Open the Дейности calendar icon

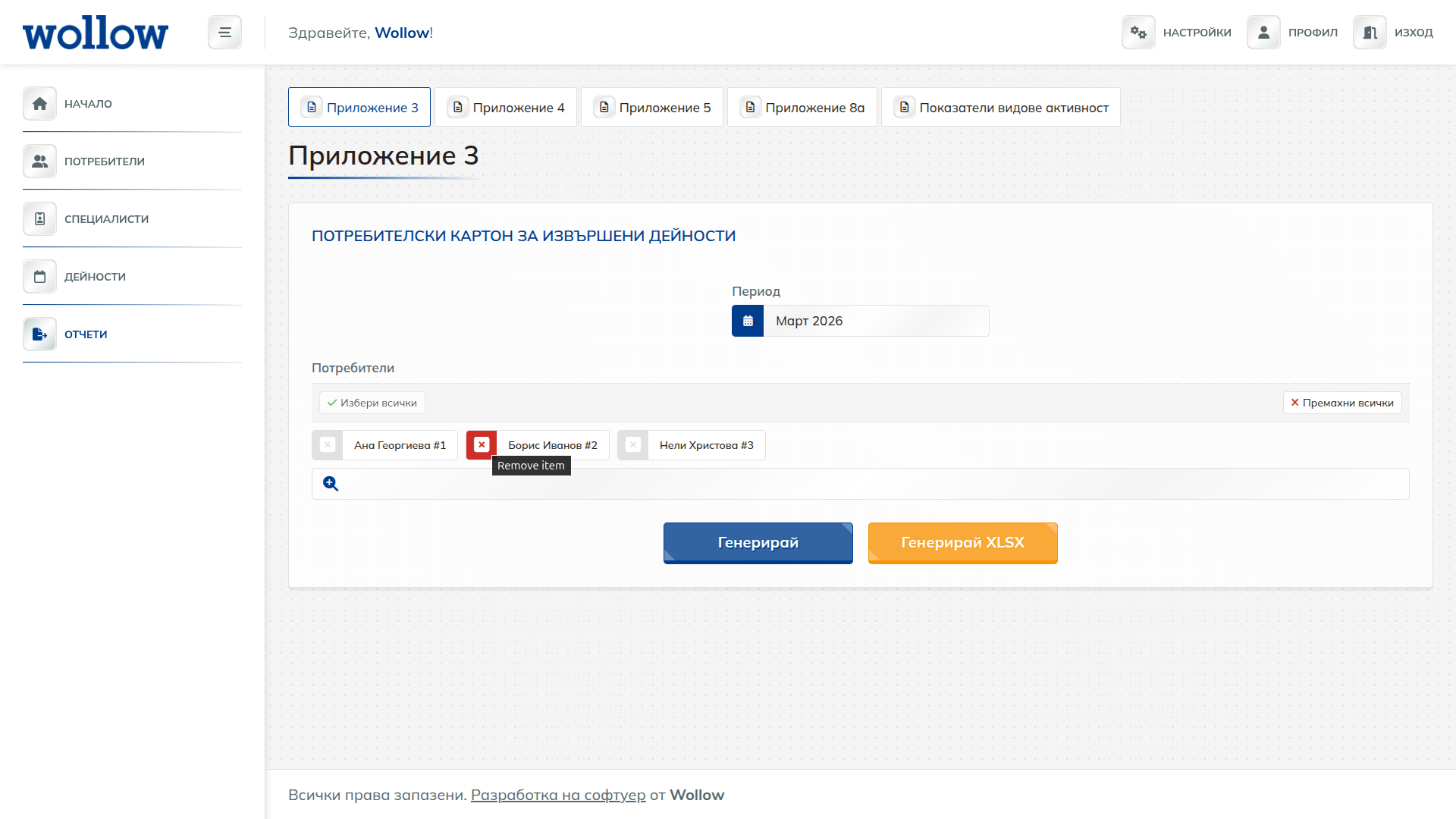tap(39, 276)
